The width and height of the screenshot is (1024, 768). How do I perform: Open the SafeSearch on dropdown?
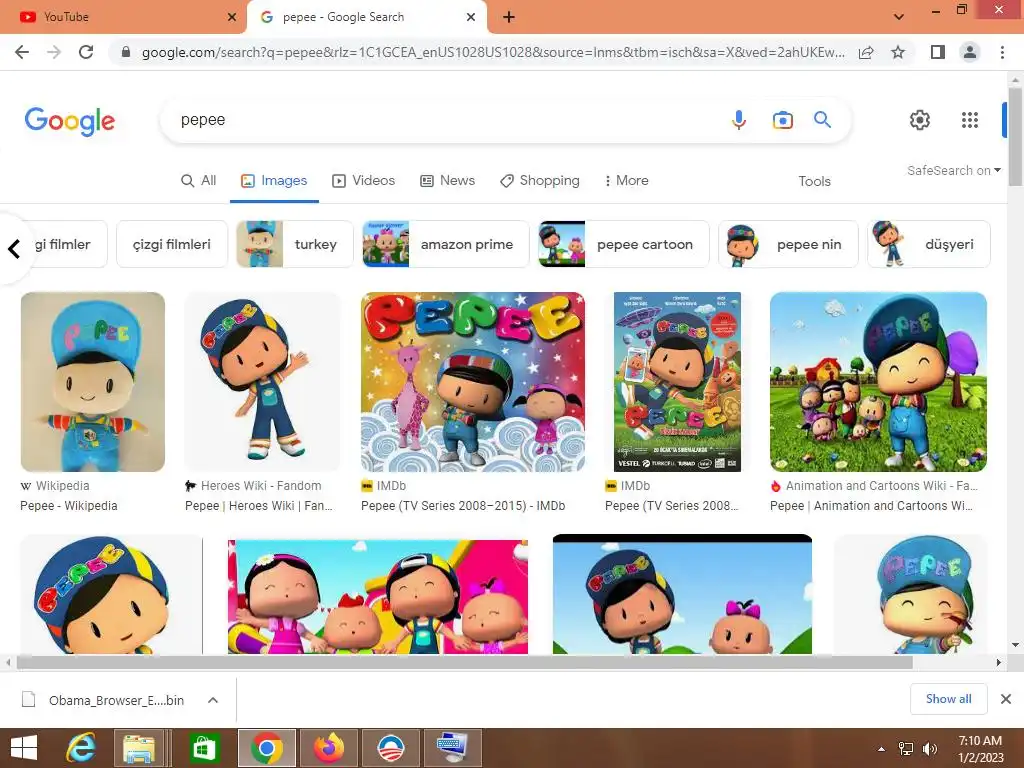pyautogui.click(x=953, y=170)
